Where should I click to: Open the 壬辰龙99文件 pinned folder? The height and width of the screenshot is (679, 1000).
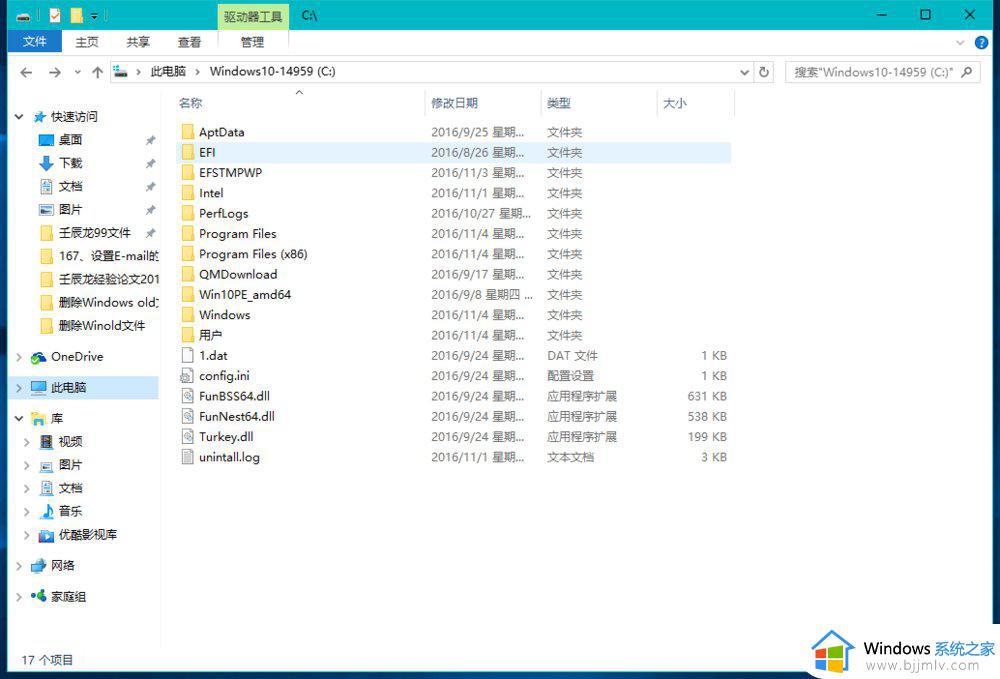pyautogui.click(x=95, y=233)
